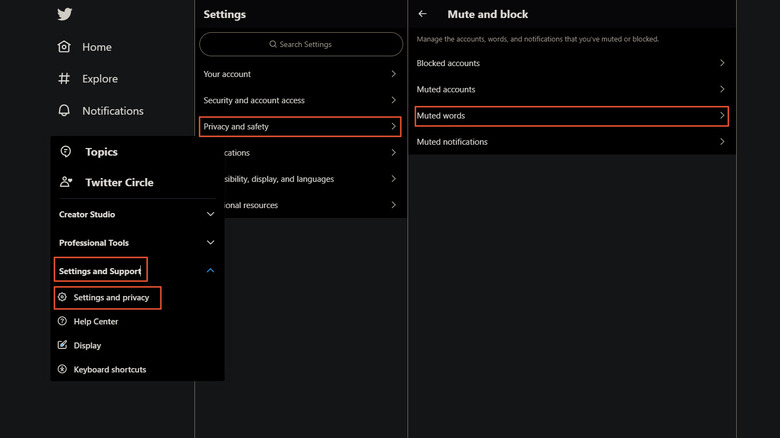This screenshot has height=438, width=780.
Task: Click the Keyboard shortcuts icon
Action: tap(63, 369)
